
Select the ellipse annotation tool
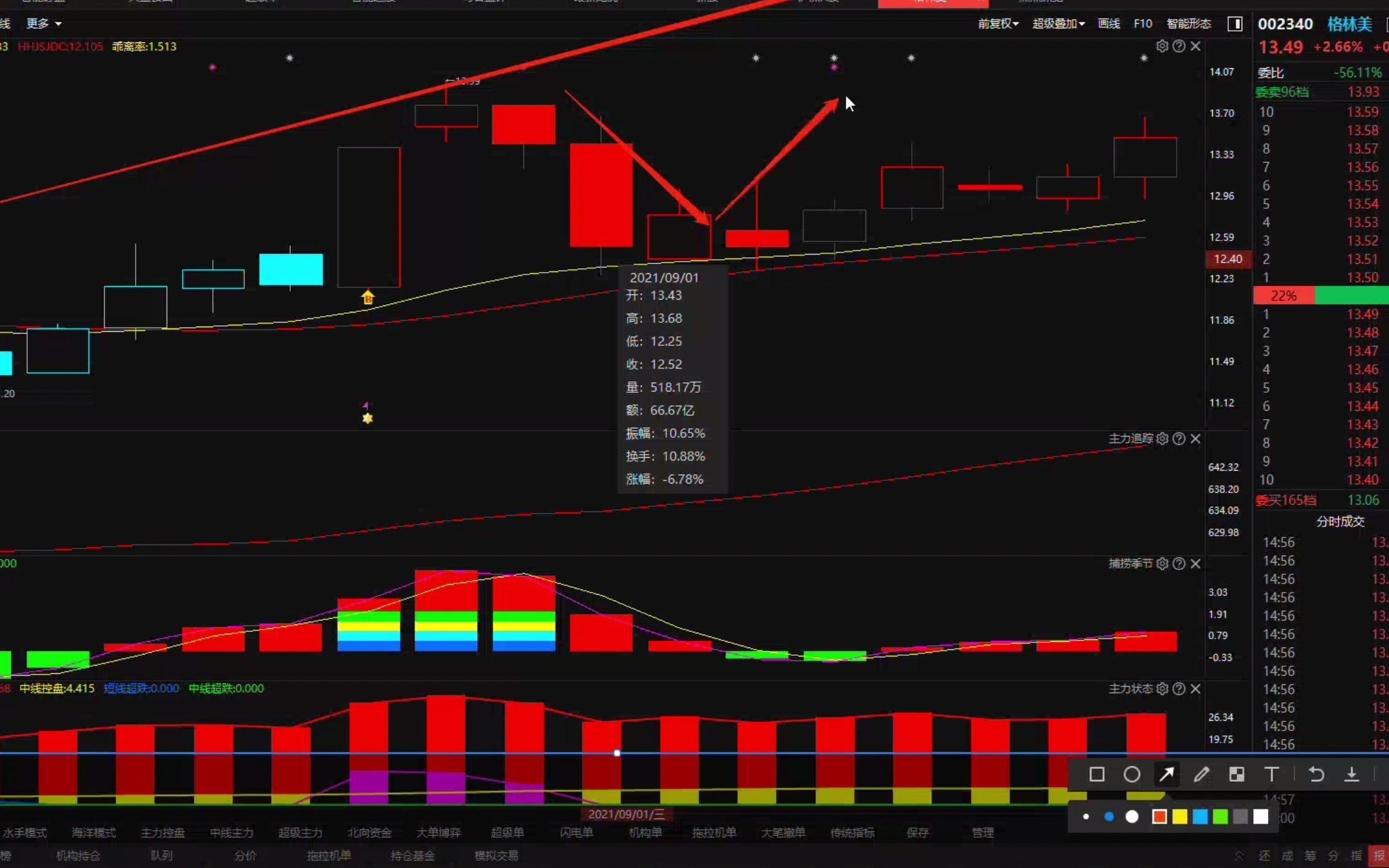[x=1132, y=774]
